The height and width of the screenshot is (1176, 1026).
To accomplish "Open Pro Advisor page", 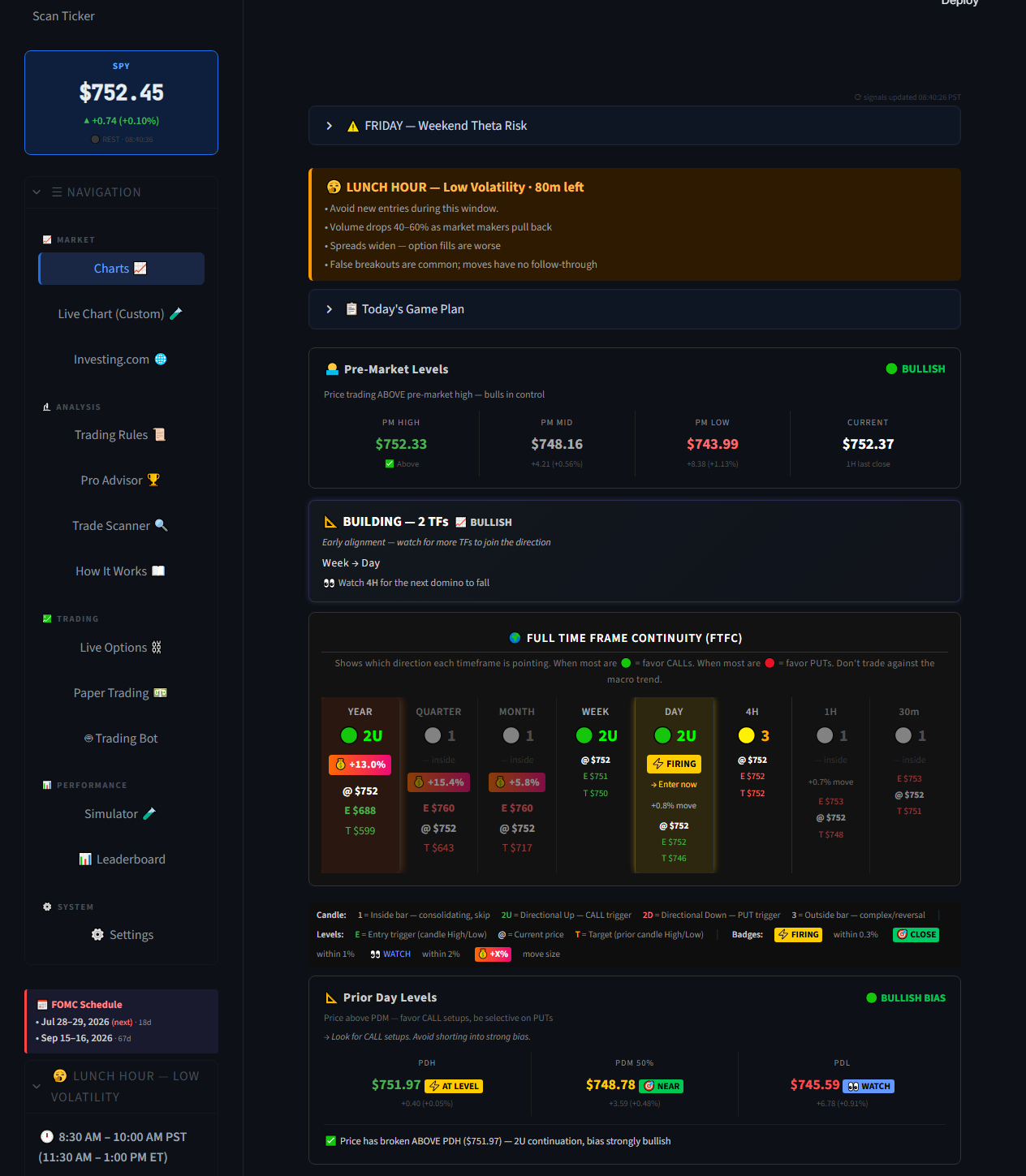I will click(121, 480).
